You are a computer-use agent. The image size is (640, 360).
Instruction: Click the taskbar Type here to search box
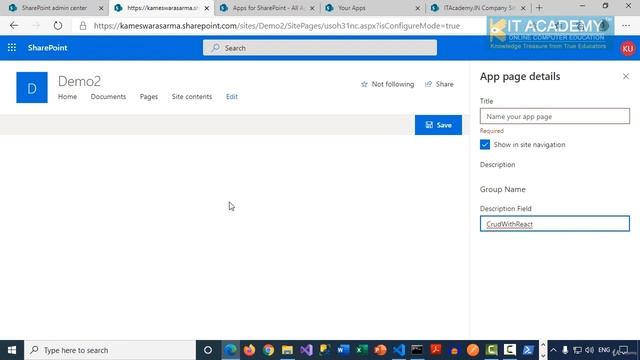click(110, 350)
